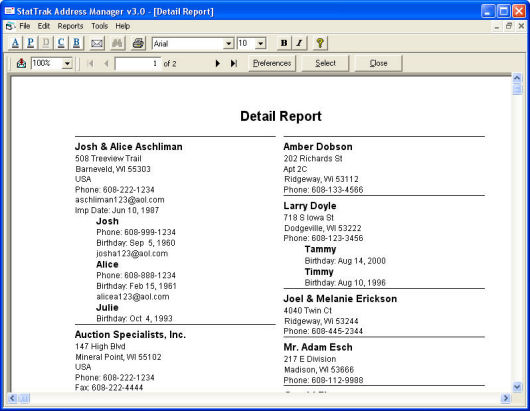This screenshot has height=411, width=530.
Task: Click the 'P' toolbar icon
Action: (30, 43)
